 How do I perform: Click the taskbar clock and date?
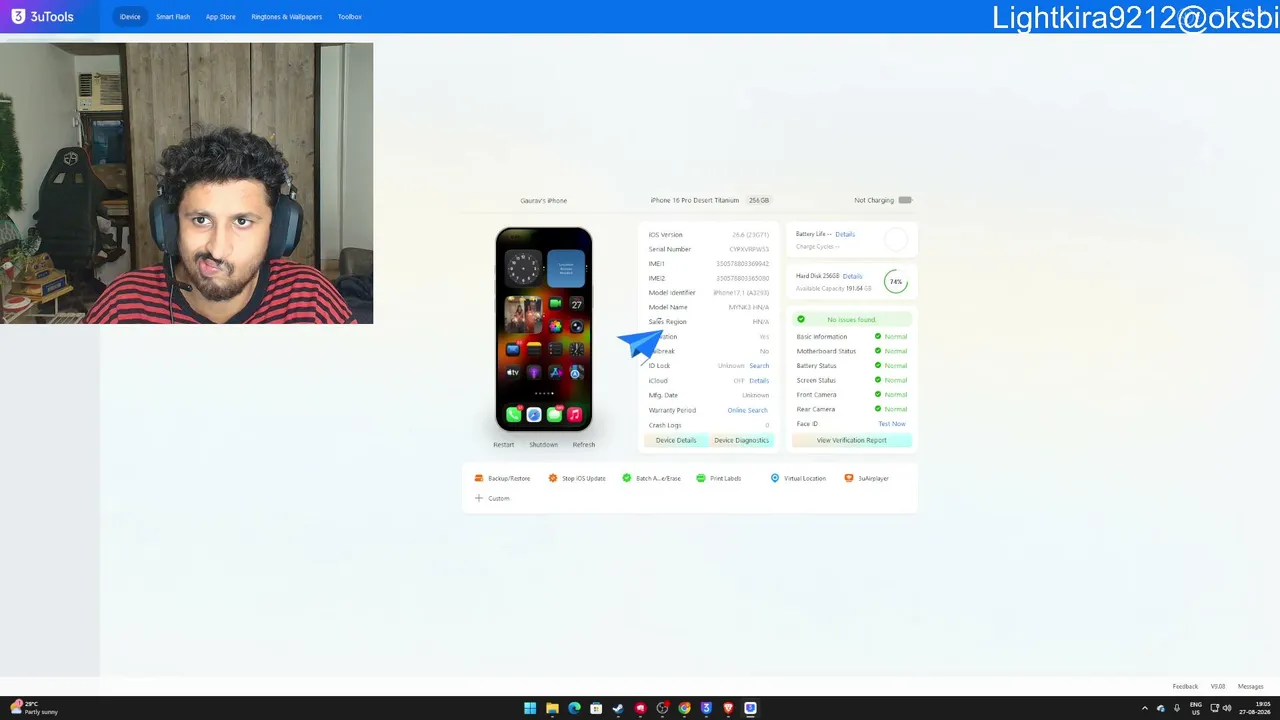[x=1253, y=708]
